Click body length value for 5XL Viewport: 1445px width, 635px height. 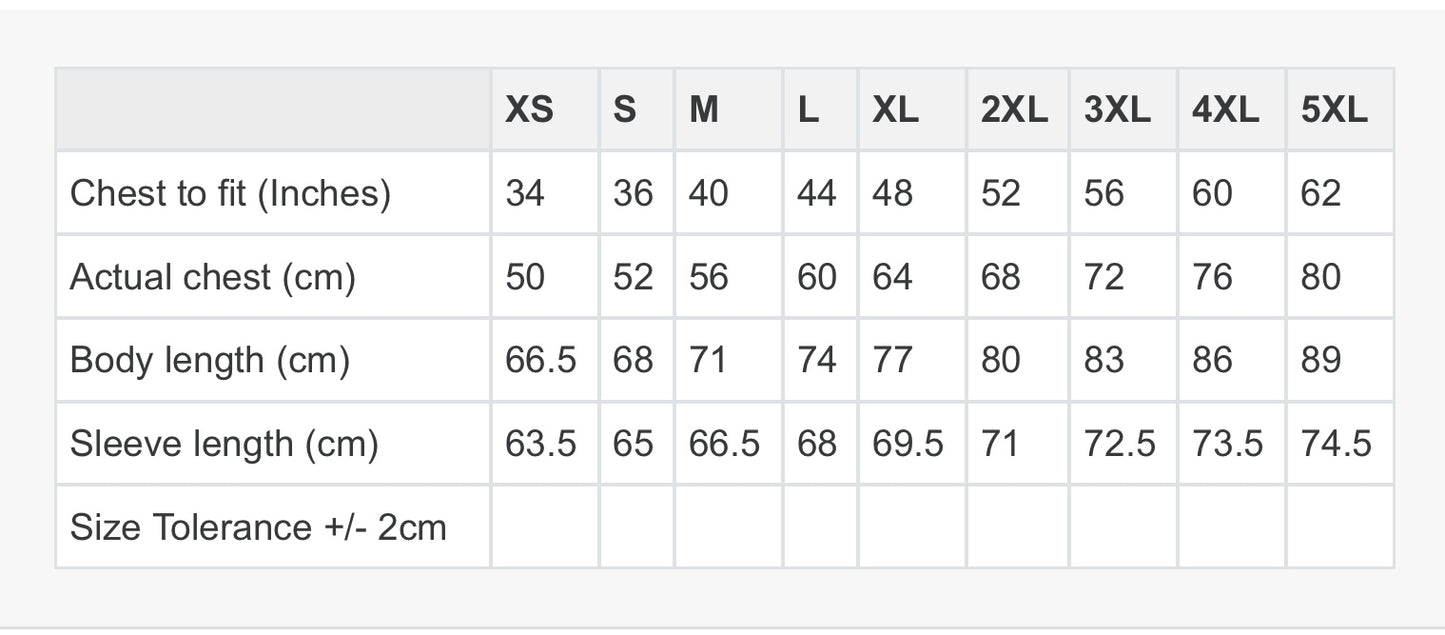(x=1321, y=360)
